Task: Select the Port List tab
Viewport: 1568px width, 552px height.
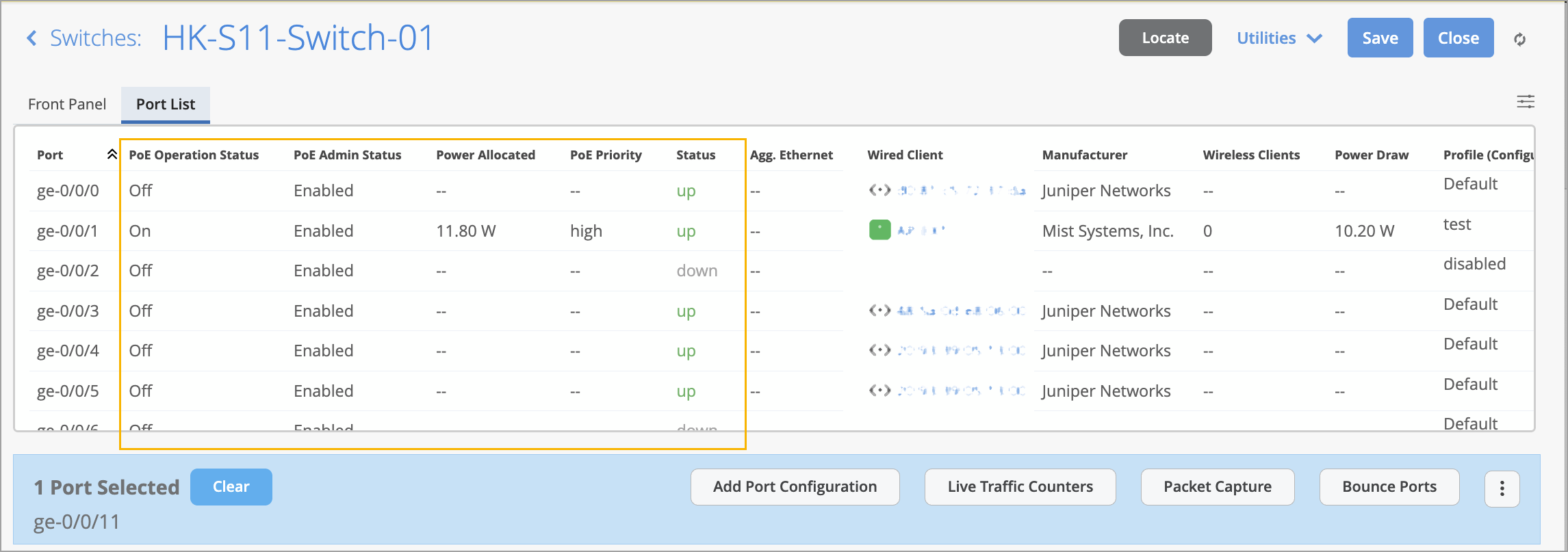Action: 166,104
